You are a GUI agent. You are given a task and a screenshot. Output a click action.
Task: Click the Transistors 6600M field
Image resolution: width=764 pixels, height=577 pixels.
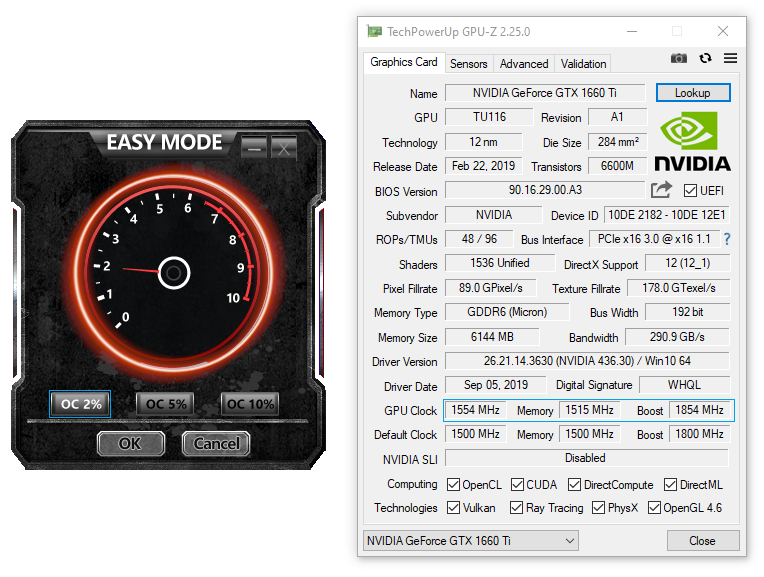coord(617,166)
